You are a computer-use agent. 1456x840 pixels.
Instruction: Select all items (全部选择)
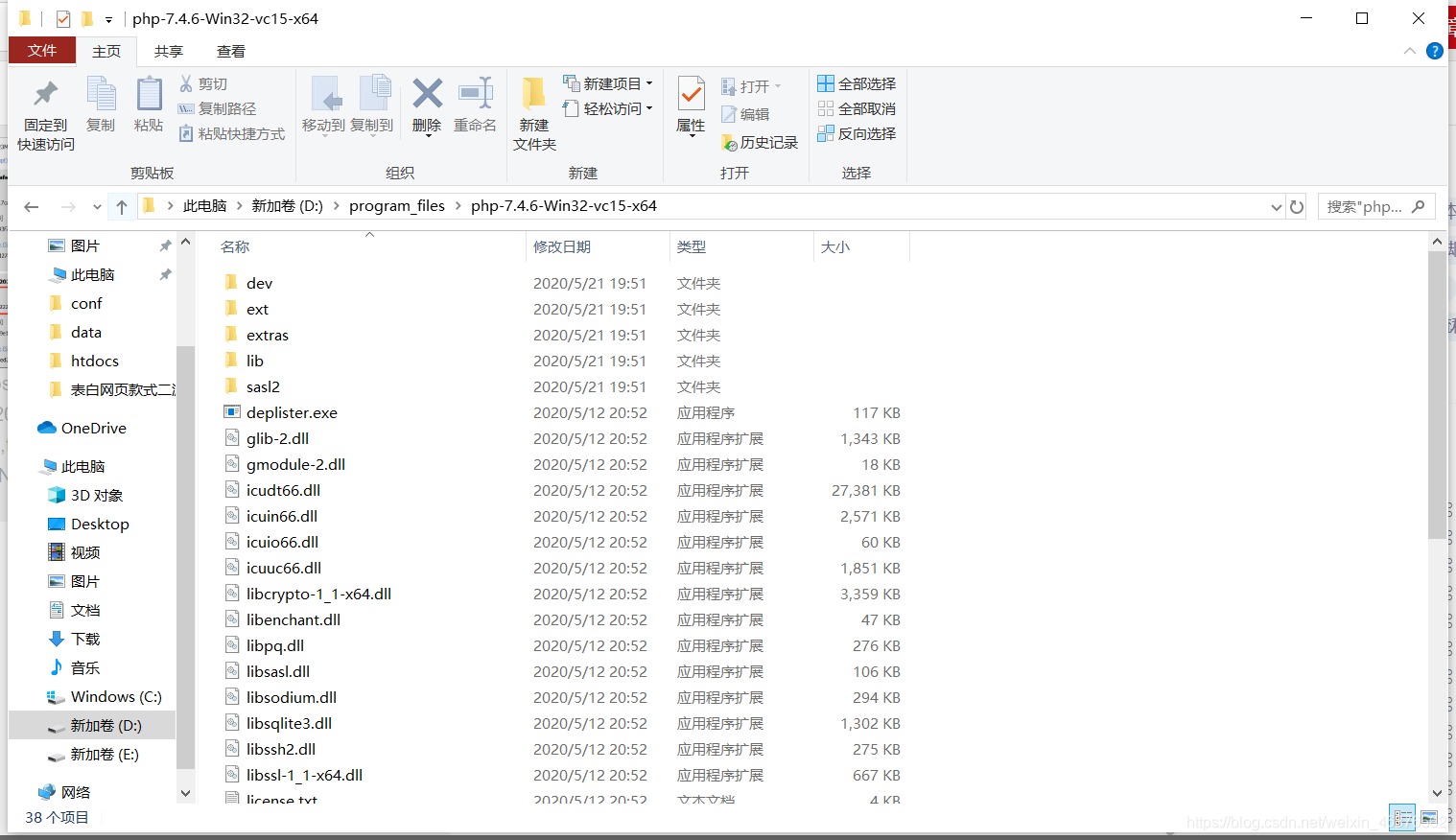857,83
